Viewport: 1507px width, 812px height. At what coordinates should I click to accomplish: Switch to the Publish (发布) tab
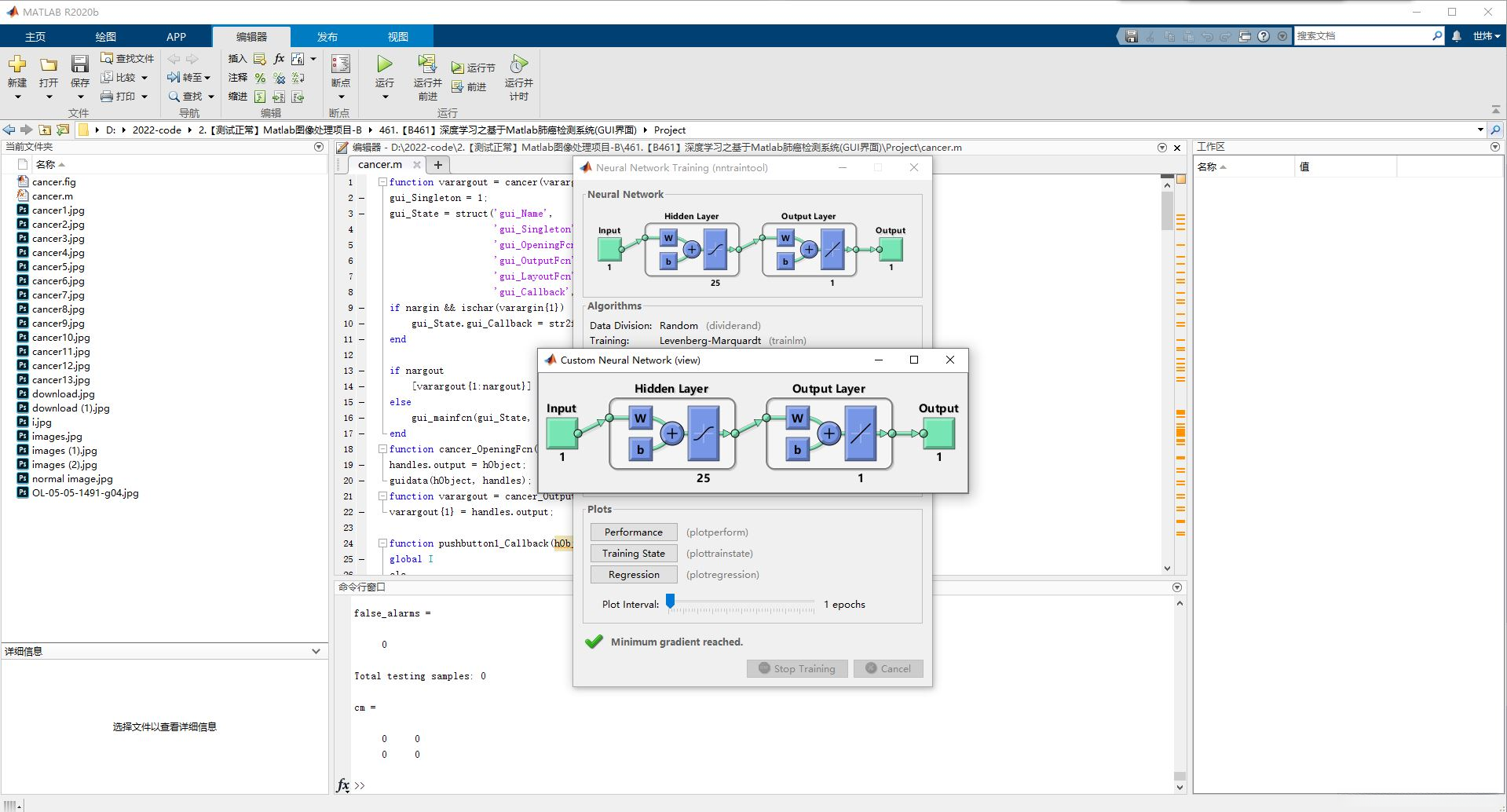click(327, 37)
